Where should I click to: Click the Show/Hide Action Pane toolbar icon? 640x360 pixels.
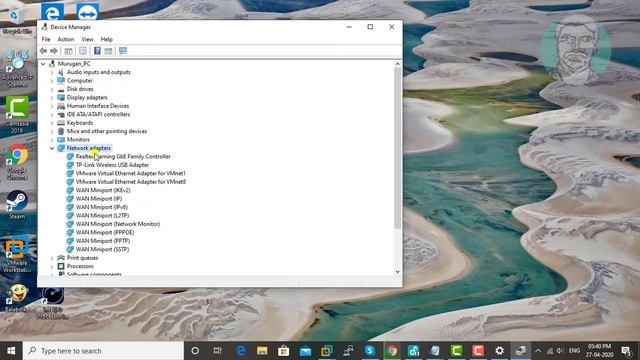108,51
